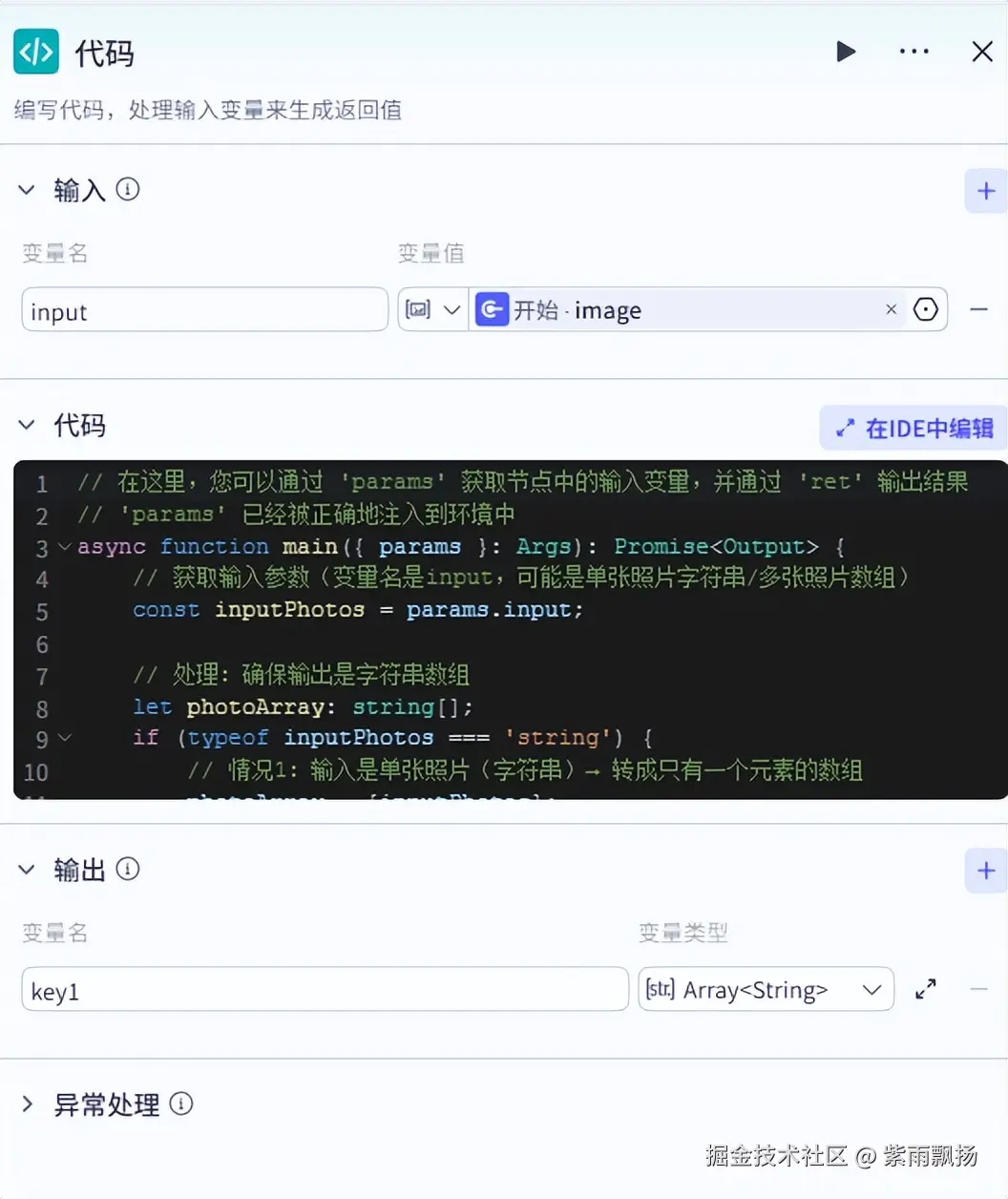Screen dimensions: 1008x1199
Task: Clear the 开始 · image variable value
Action: point(891,309)
